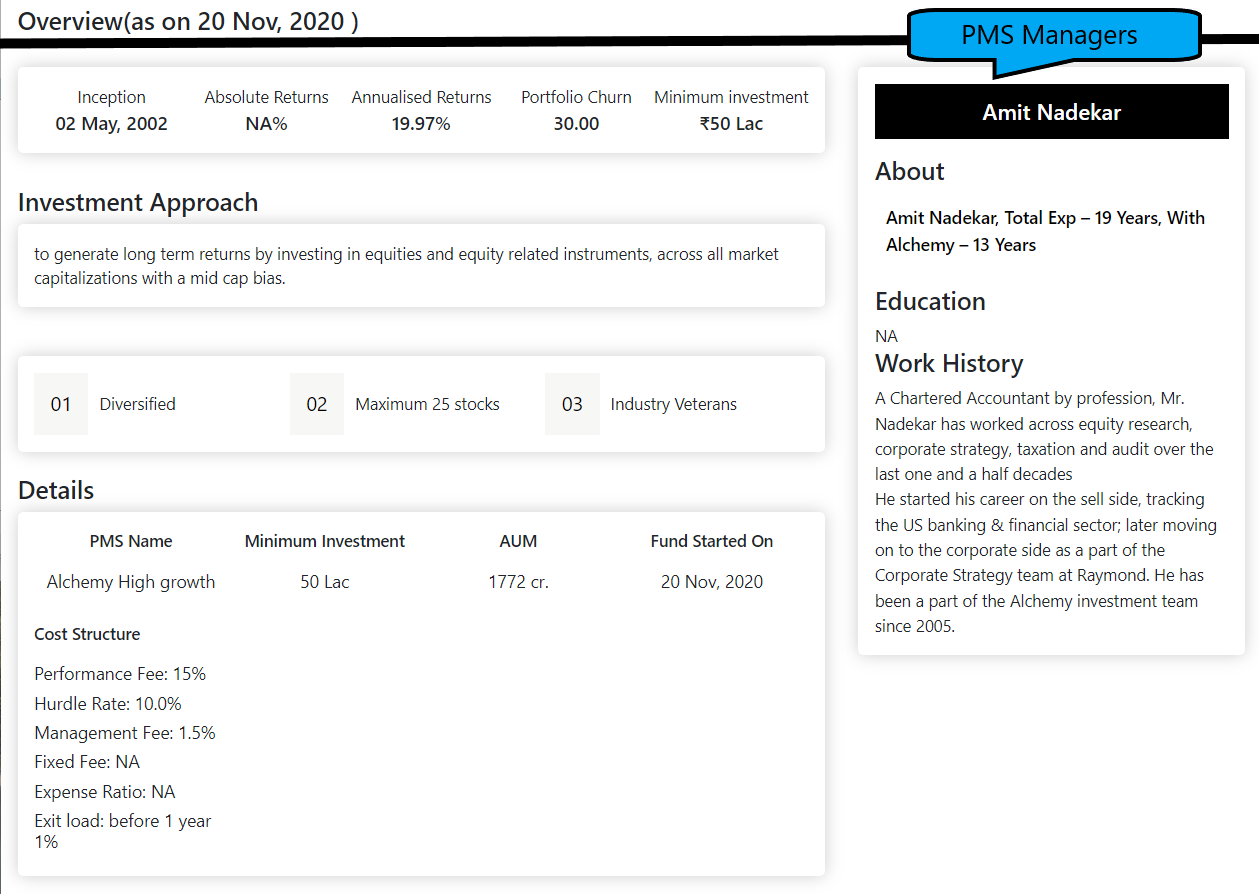Select the inception date 02 May, 2002
The height and width of the screenshot is (894, 1259).
(x=112, y=124)
